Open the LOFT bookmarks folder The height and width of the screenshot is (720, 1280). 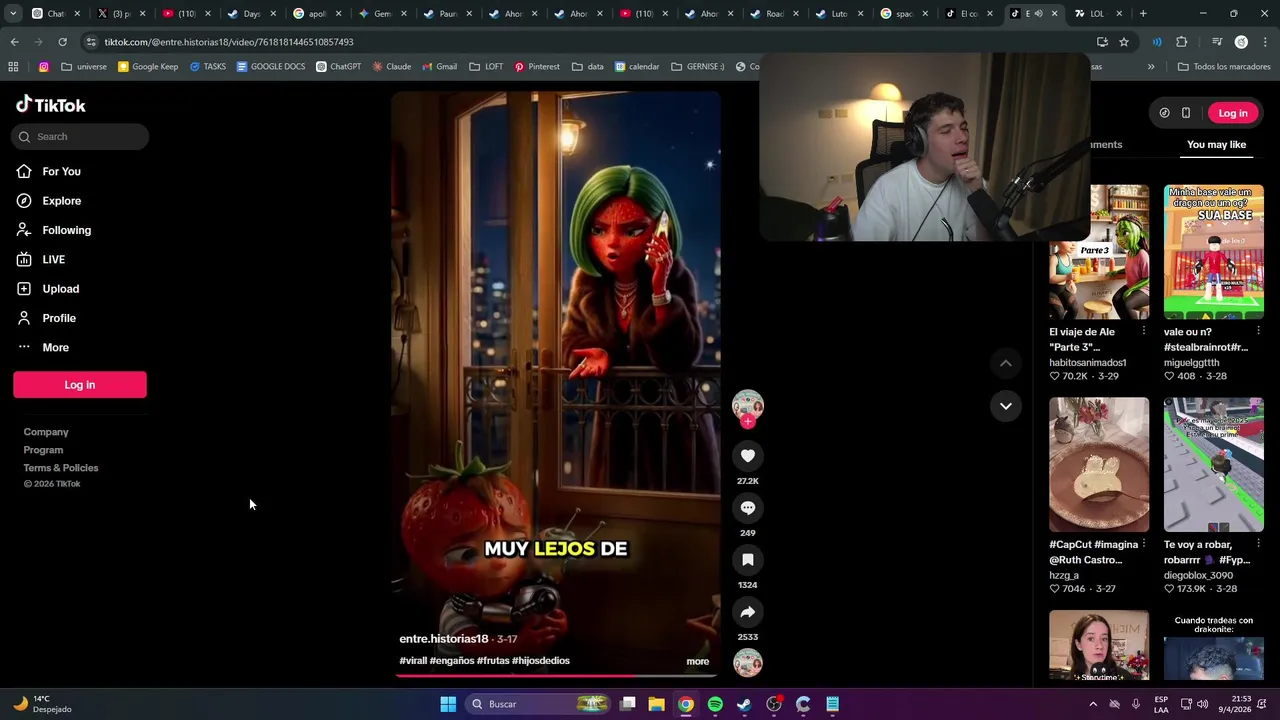click(x=486, y=67)
